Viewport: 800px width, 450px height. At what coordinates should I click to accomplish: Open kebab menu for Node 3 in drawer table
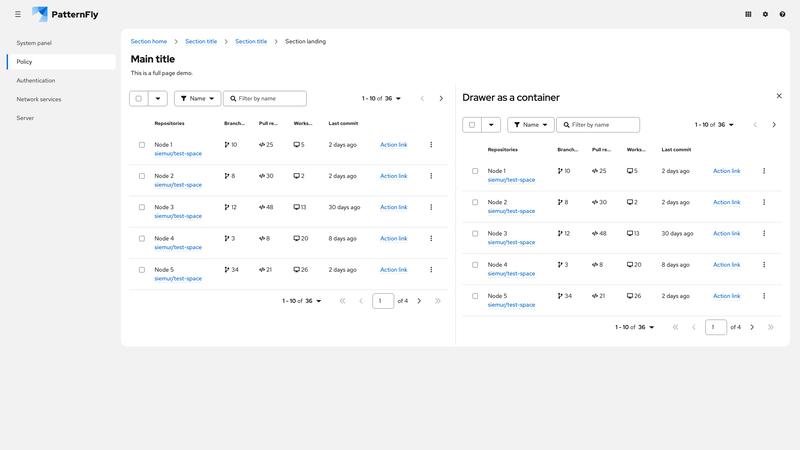click(764, 234)
